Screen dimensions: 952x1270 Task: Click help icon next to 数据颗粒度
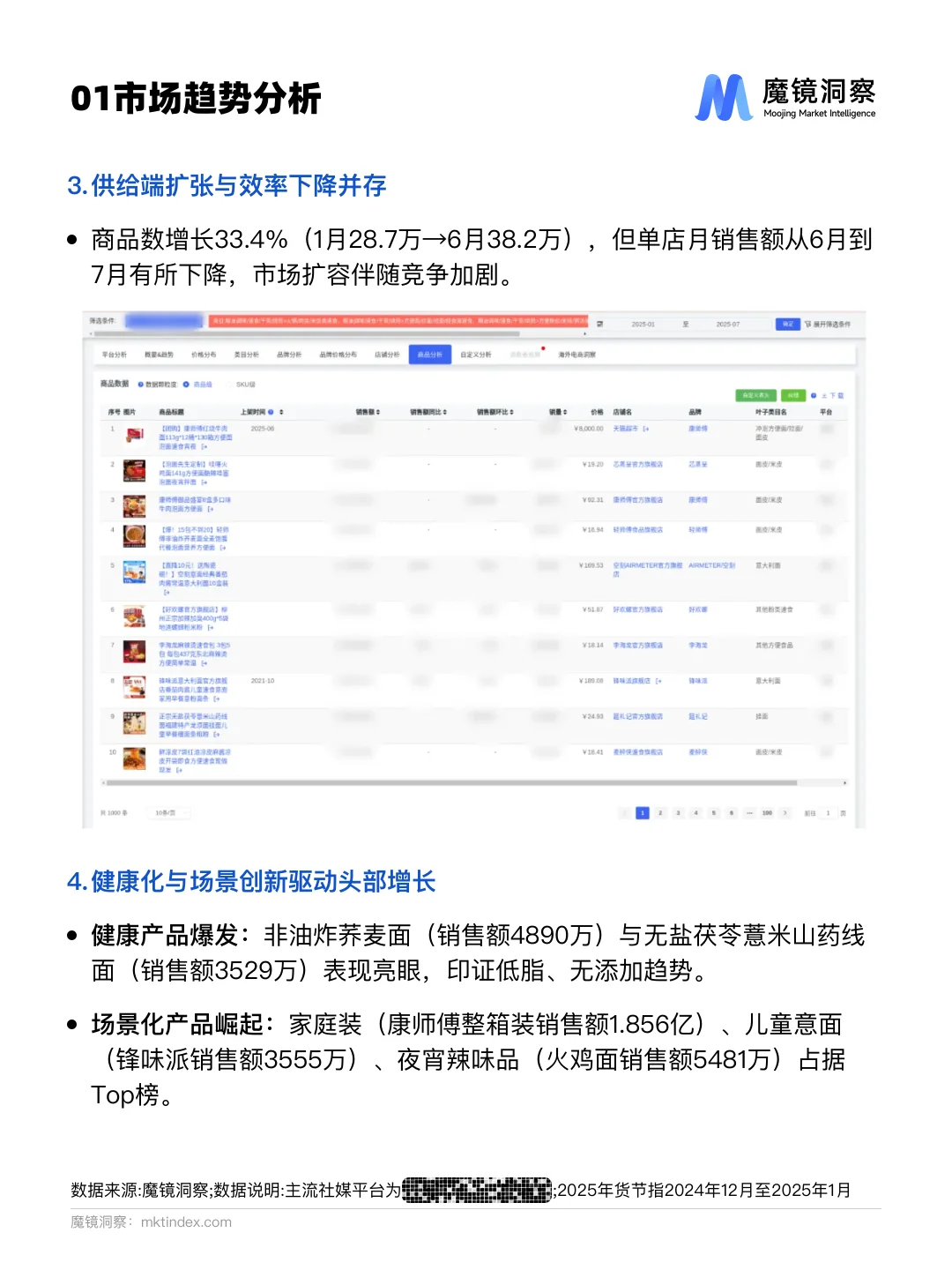141,385
